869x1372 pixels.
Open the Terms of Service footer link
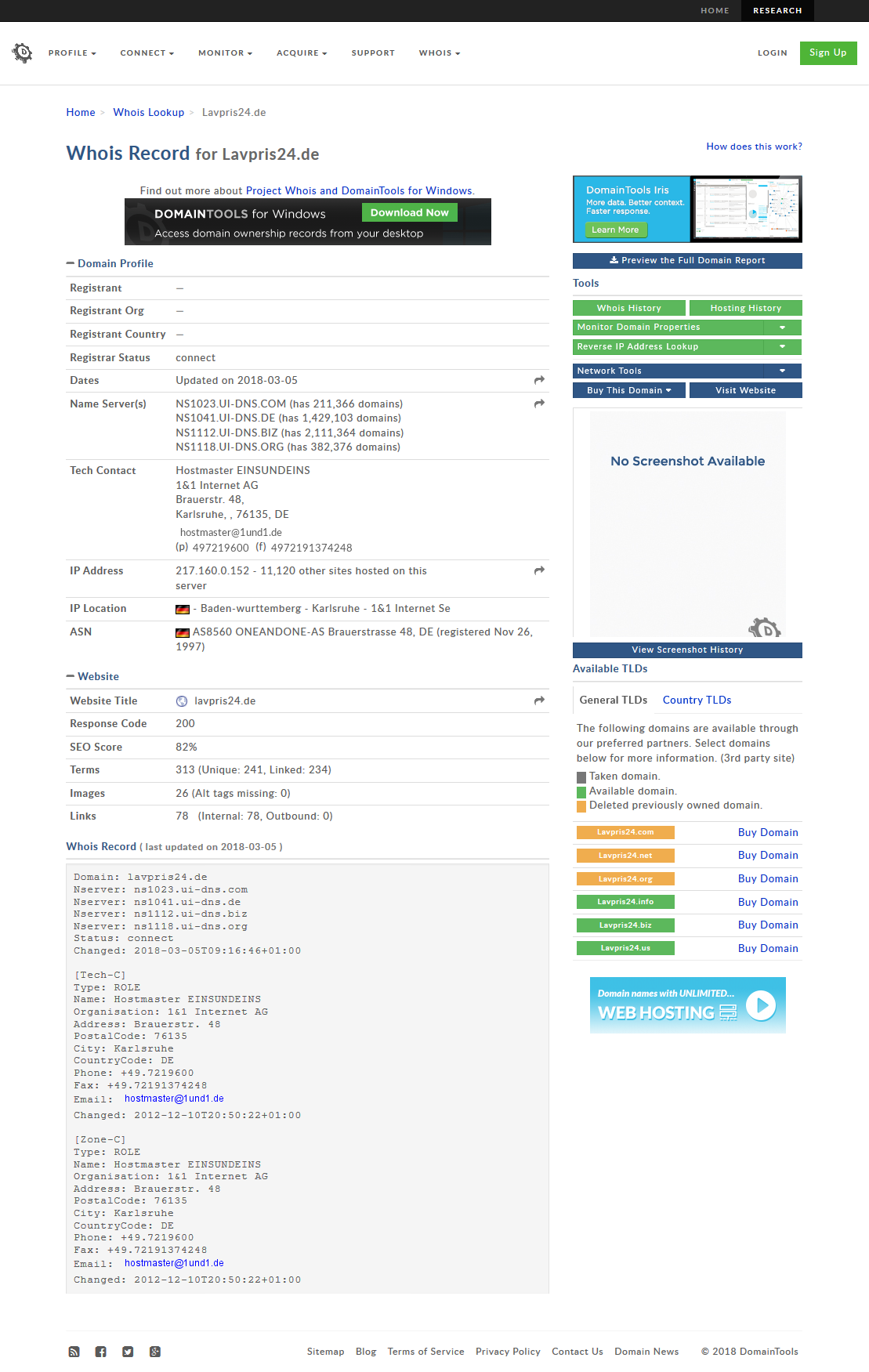pyautogui.click(x=425, y=1352)
